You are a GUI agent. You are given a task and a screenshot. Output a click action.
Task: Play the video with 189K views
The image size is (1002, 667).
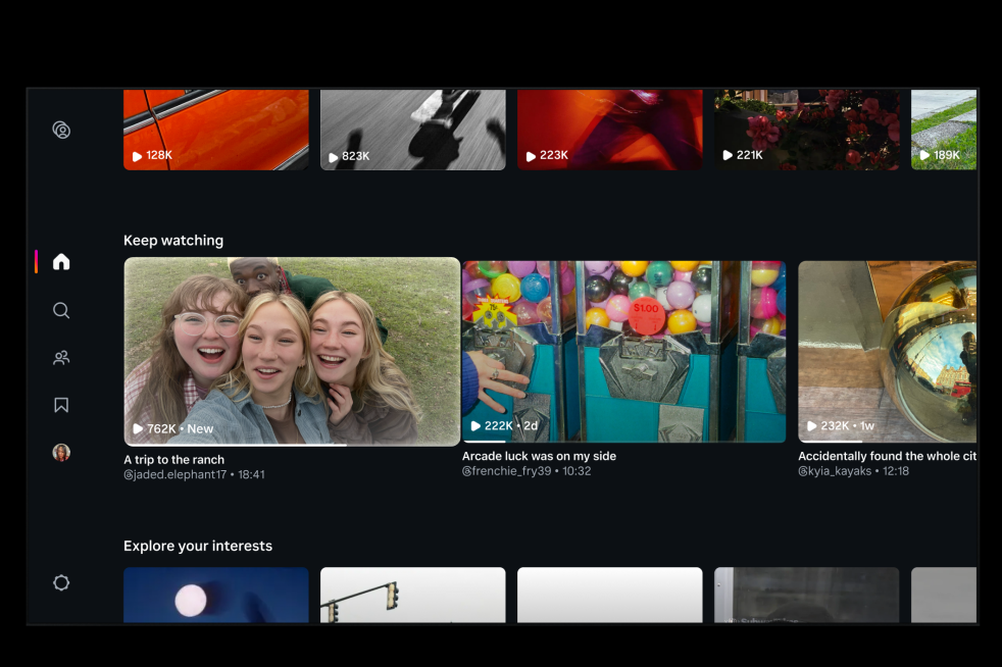944,130
